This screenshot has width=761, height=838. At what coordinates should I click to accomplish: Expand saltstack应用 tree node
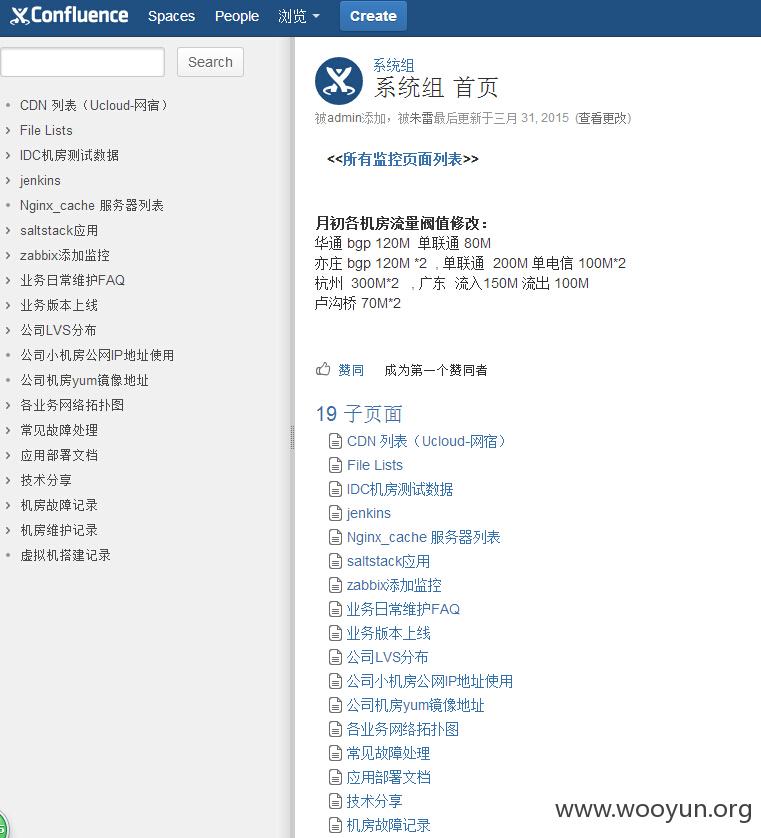pos(7,230)
